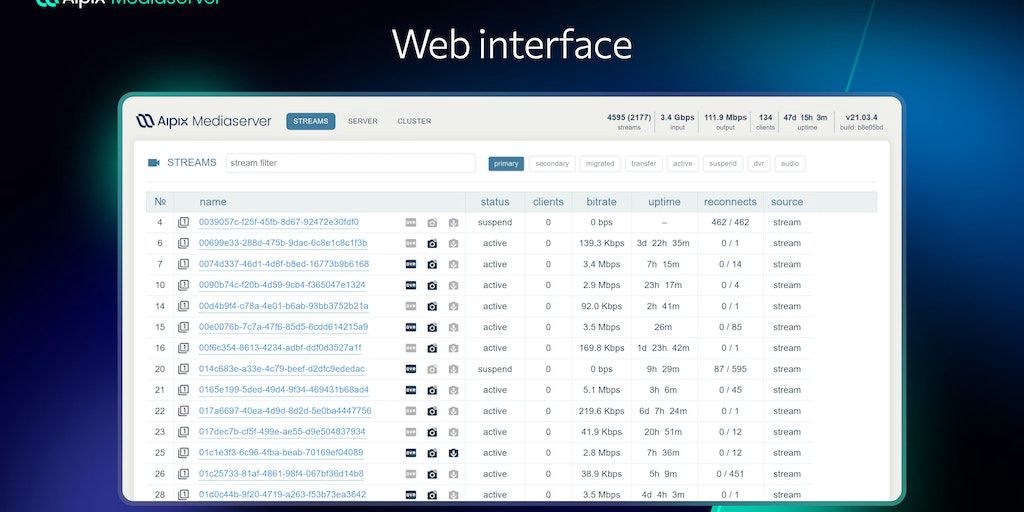Click the camera snapshot icon for stream 00699e33
1024x512 pixels.
tap(432, 243)
